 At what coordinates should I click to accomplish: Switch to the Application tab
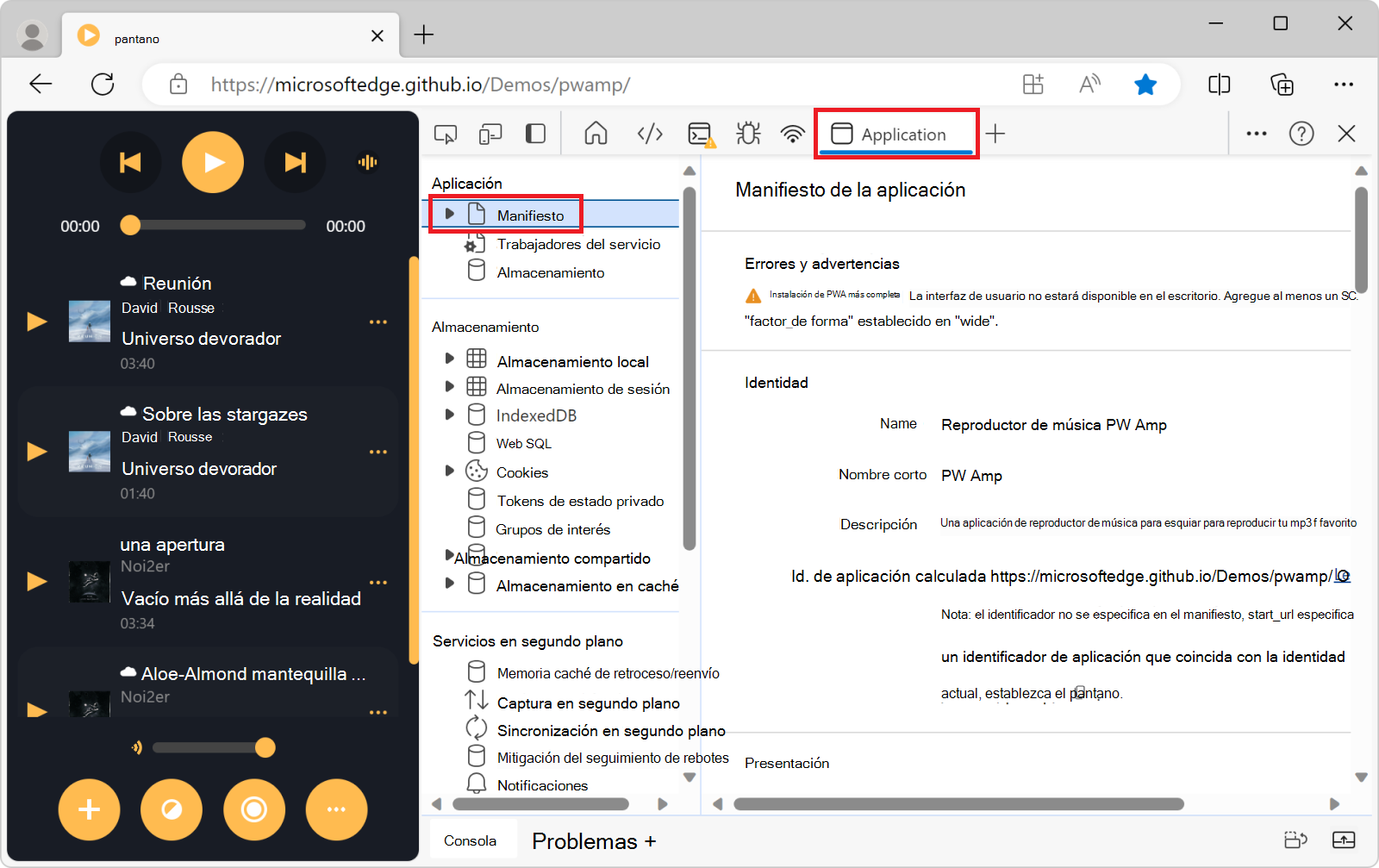tap(896, 134)
